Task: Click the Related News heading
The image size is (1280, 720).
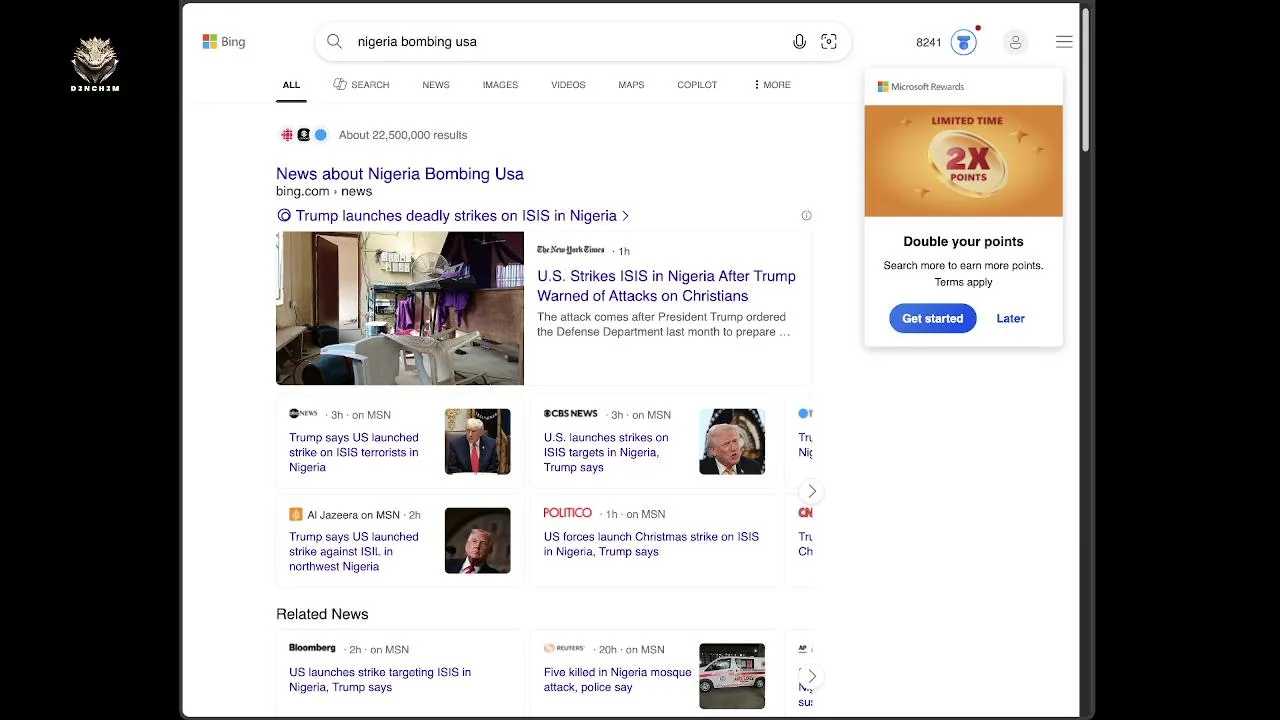Action: [322, 614]
